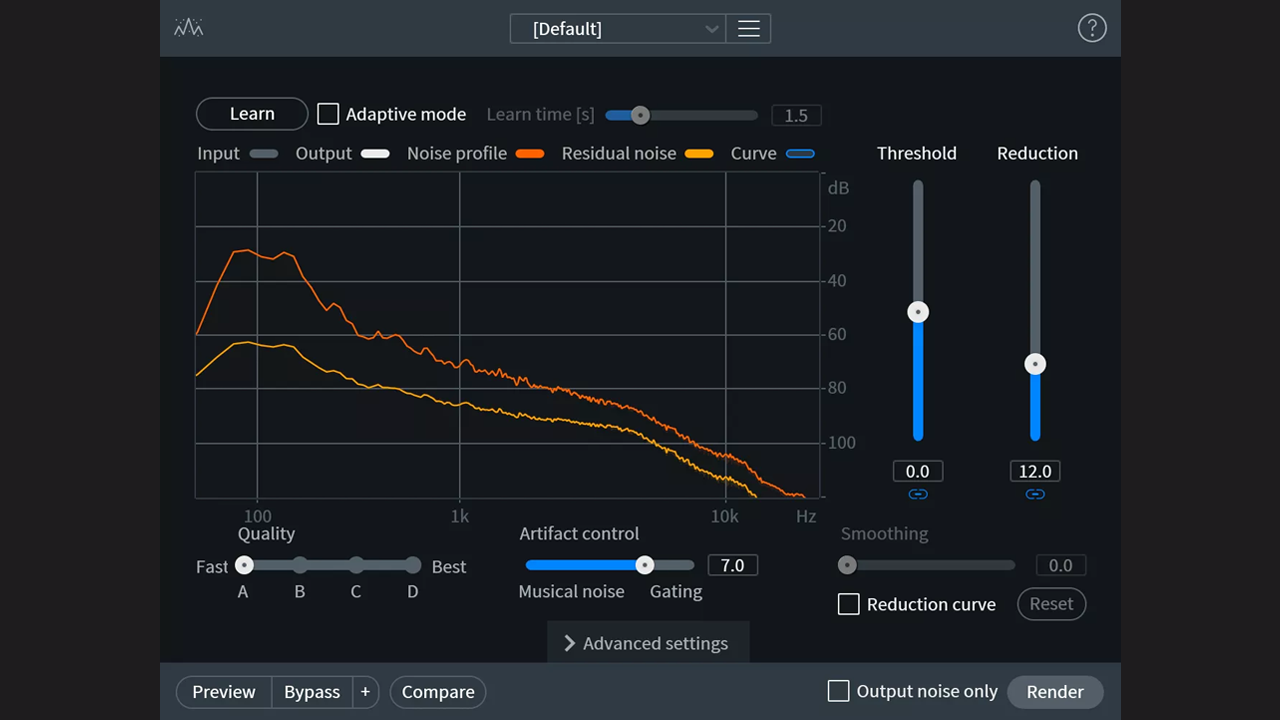Select Quality stop B
This screenshot has height=720, width=1280.
(x=300, y=566)
